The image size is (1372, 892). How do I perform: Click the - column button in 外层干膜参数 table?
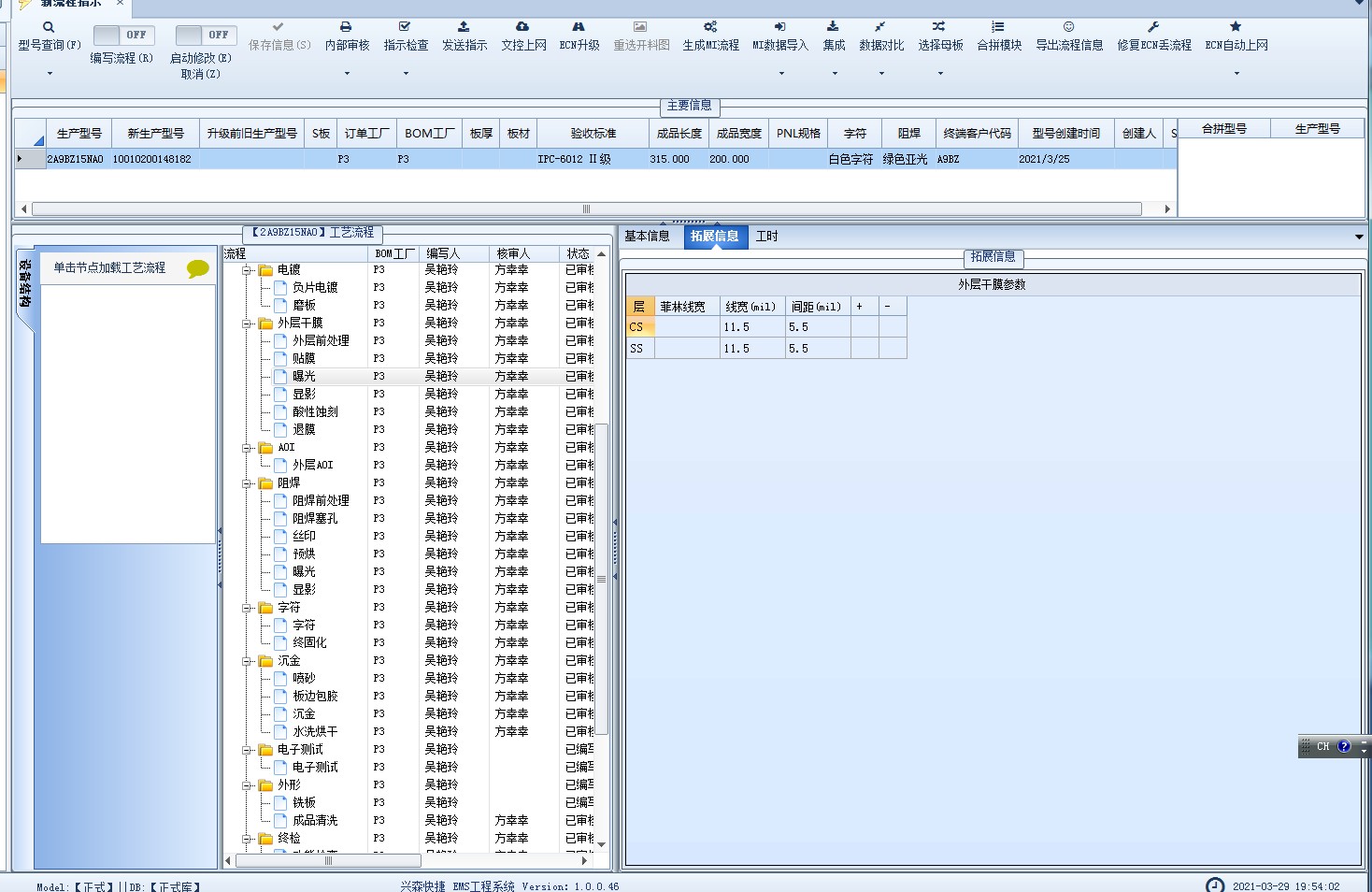pos(893,306)
